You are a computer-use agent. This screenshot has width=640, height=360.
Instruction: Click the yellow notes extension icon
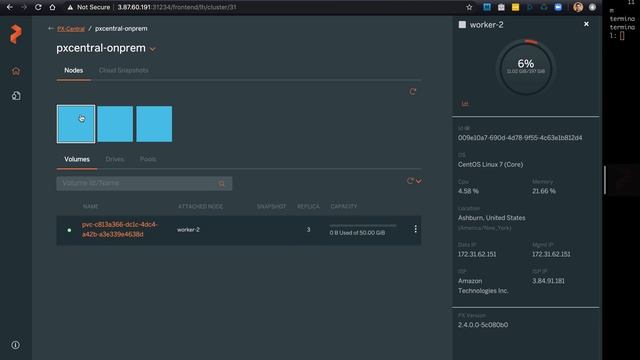pyautogui.click(x=516, y=7)
